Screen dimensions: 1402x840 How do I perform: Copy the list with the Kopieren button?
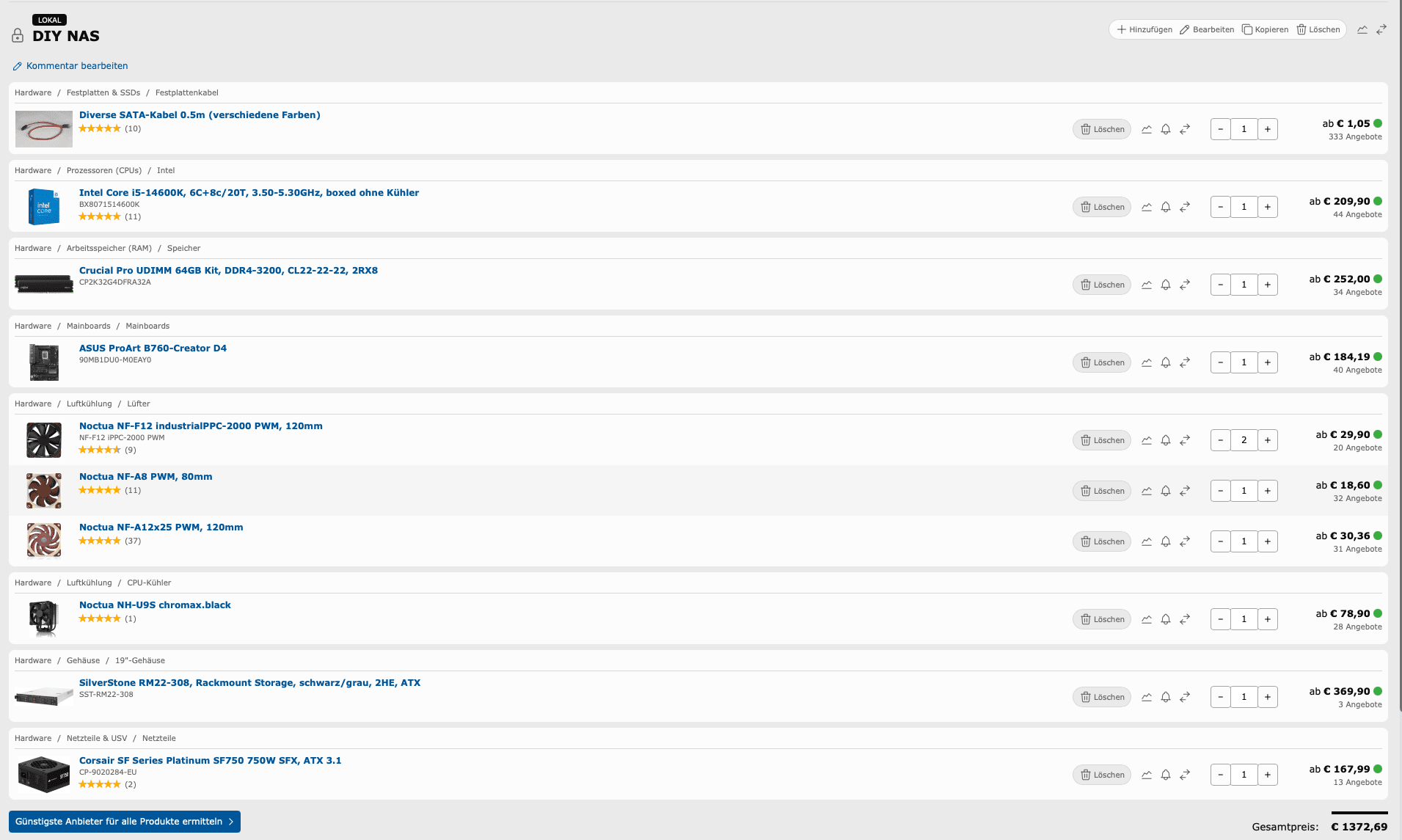(1265, 29)
